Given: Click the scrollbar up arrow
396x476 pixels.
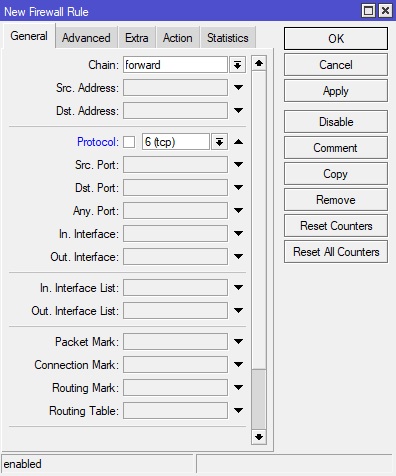Looking at the screenshot, I should pyautogui.click(x=259, y=63).
